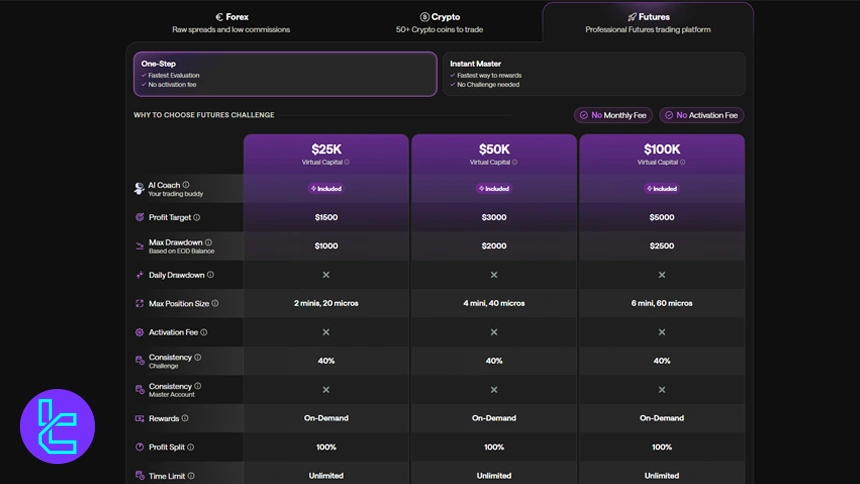Screen dimensions: 860x484
Task: Click the Daily Drawdown row icon
Action: click(x=140, y=275)
